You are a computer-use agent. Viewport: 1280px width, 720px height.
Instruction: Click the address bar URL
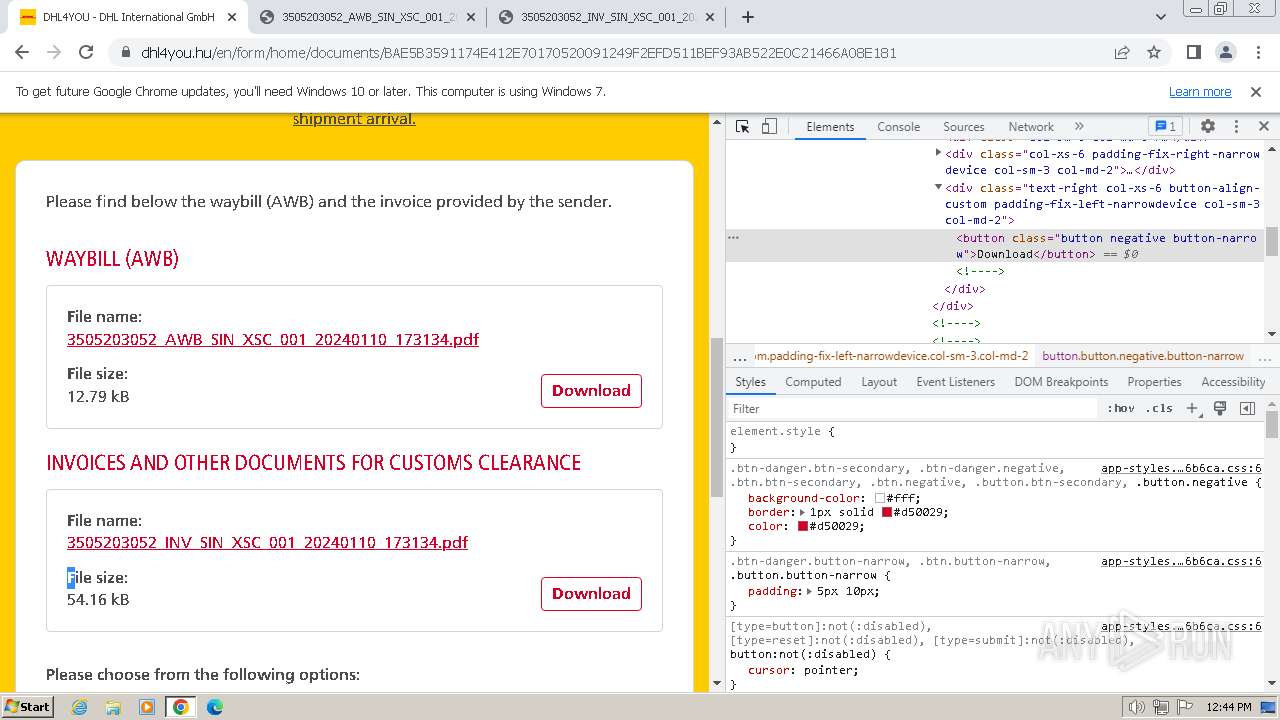coord(518,53)
